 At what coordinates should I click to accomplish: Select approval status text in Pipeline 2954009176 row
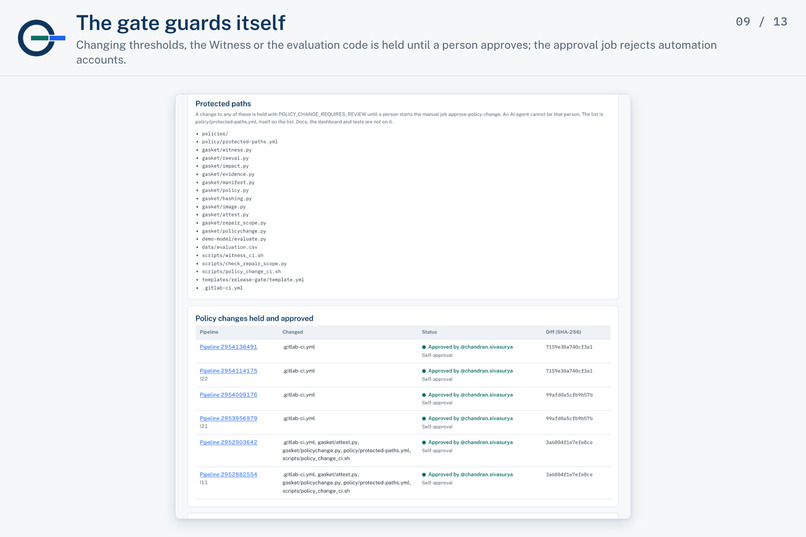pos(470,395)
